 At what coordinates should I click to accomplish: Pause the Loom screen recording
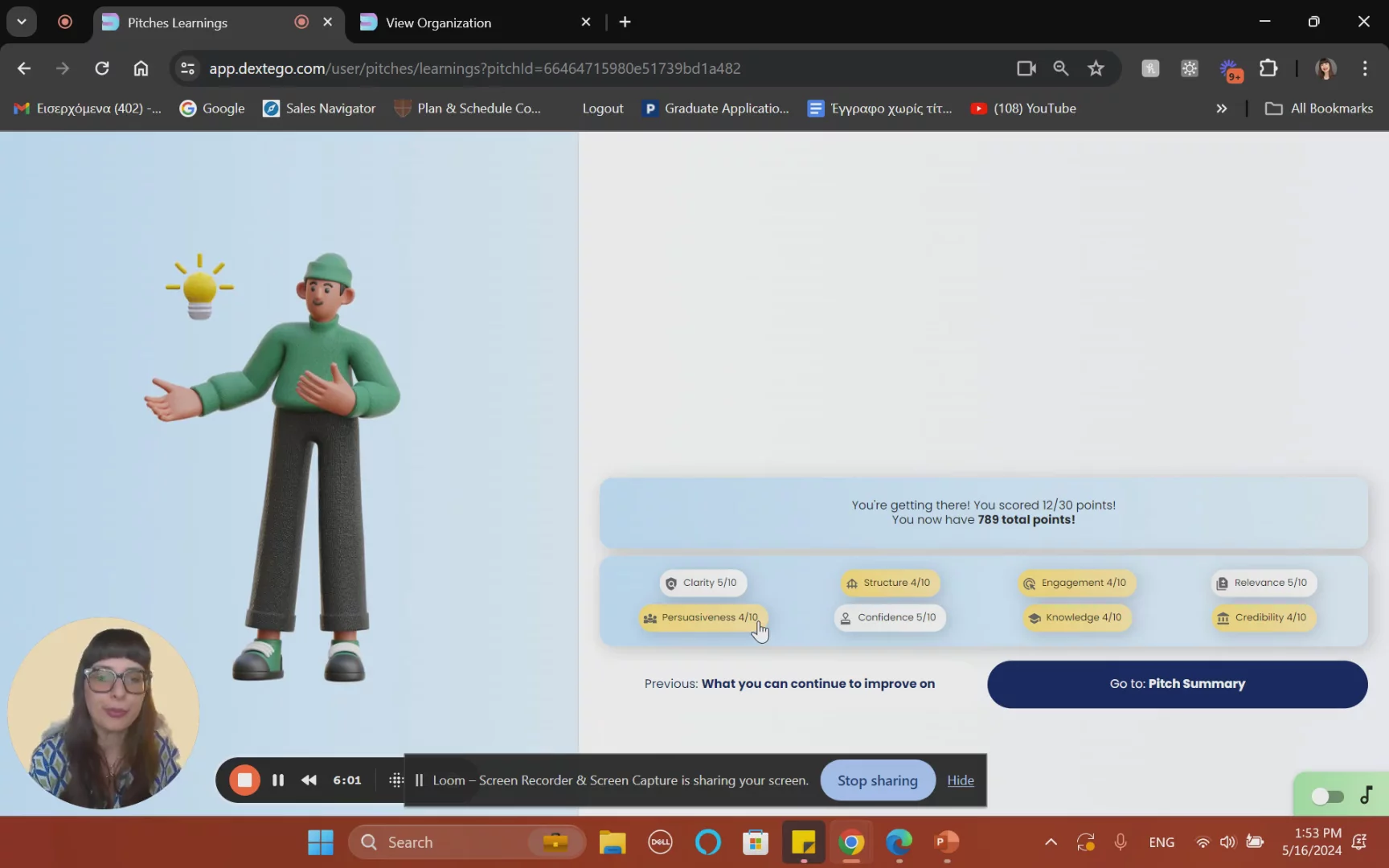pyautogui.click(x=278, y=780)
